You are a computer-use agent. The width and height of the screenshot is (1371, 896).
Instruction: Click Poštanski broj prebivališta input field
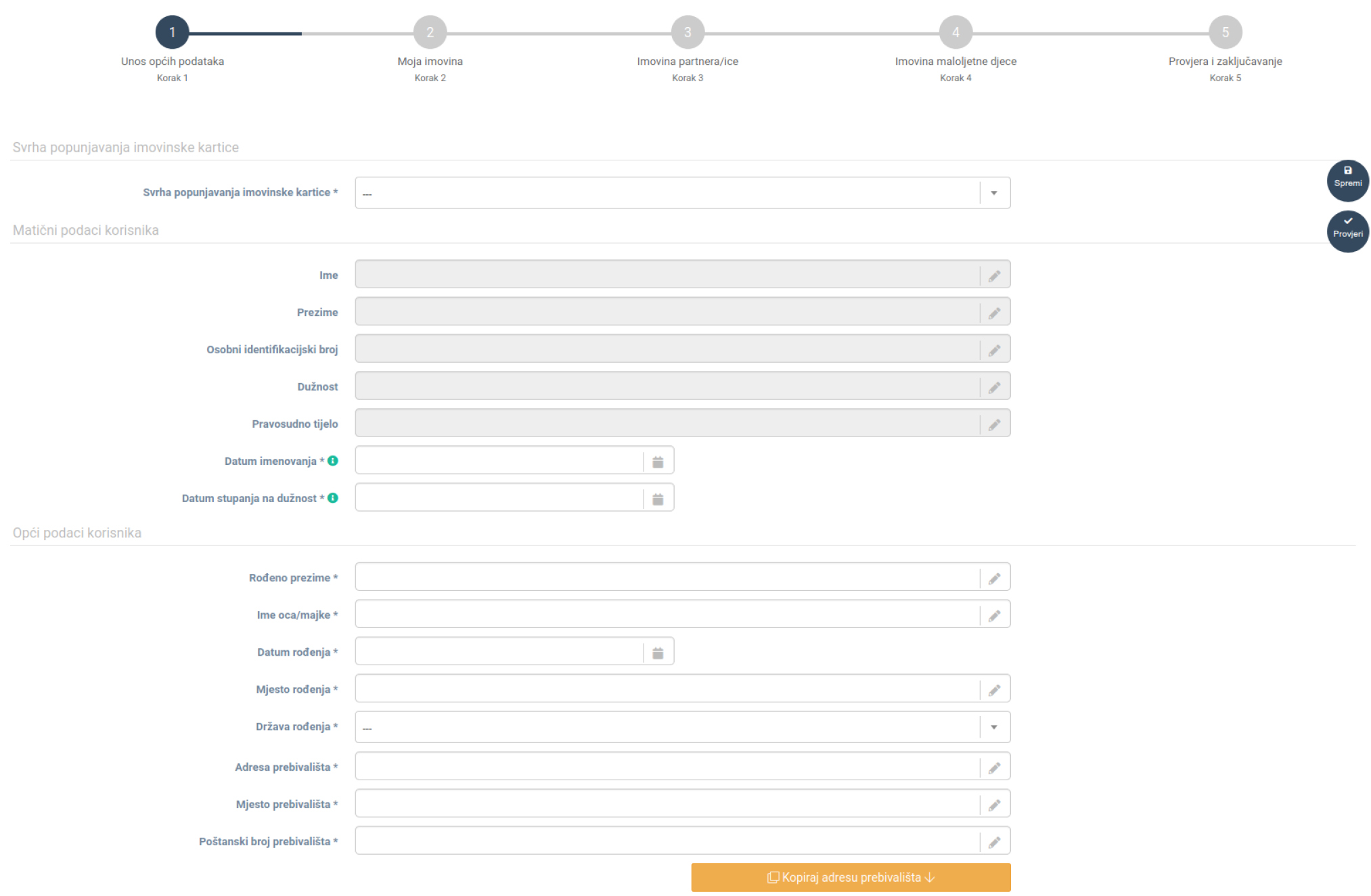point(667,841)
